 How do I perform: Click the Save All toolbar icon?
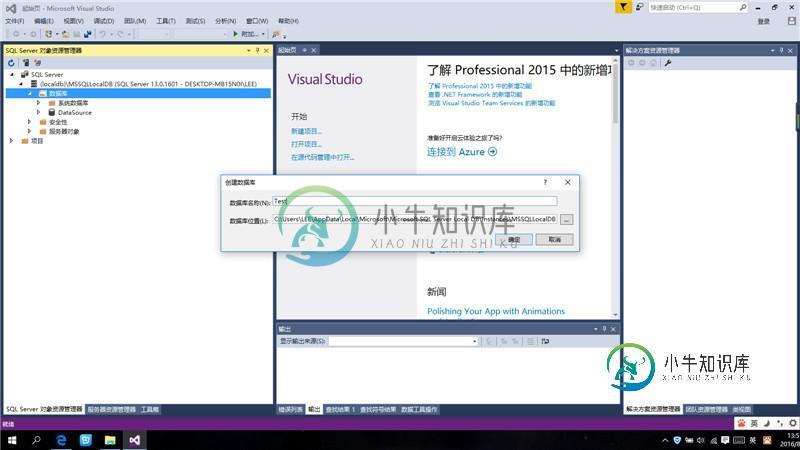(88, 34)
